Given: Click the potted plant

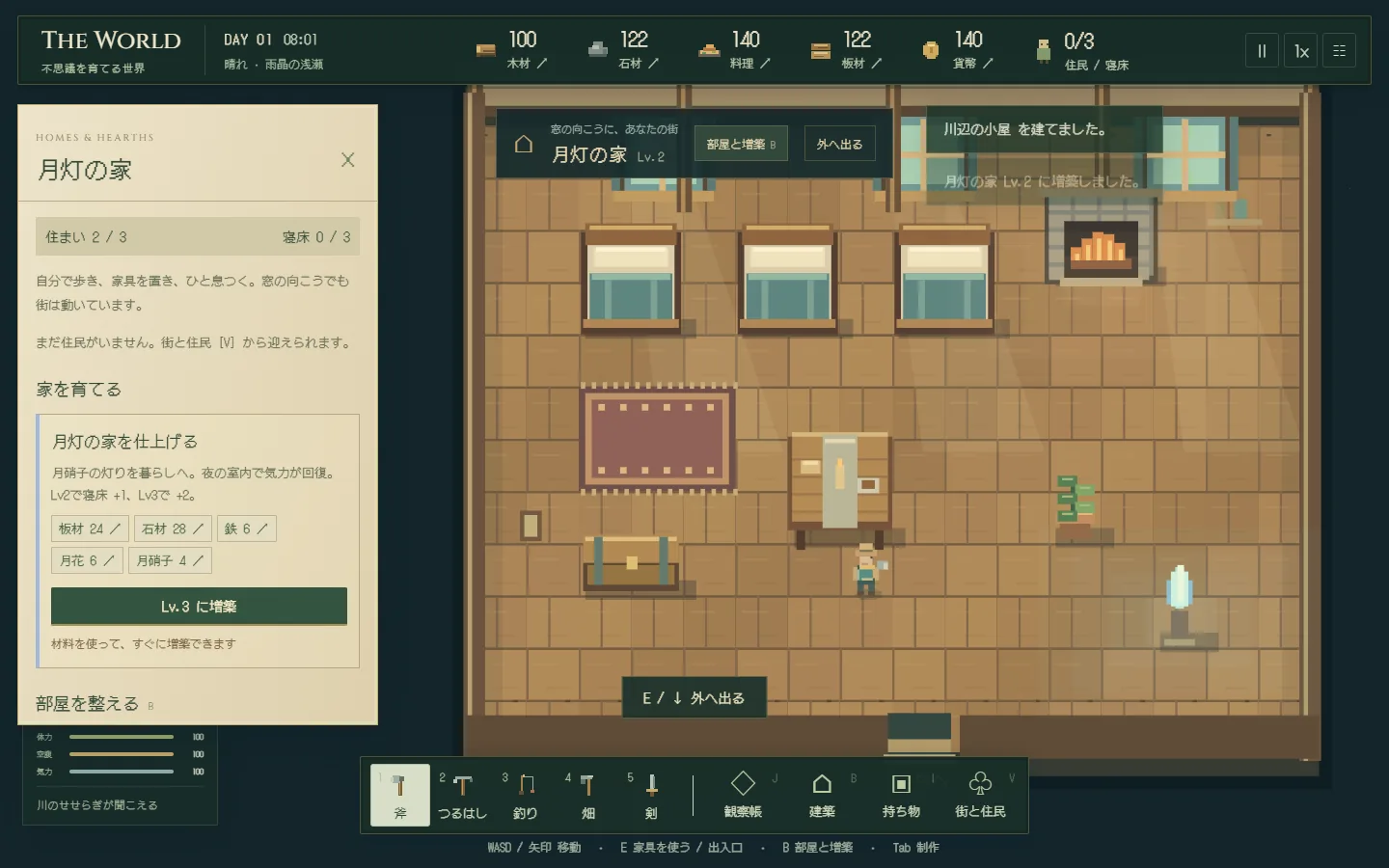Looking at the screenshot, I should pos(1075,508).
